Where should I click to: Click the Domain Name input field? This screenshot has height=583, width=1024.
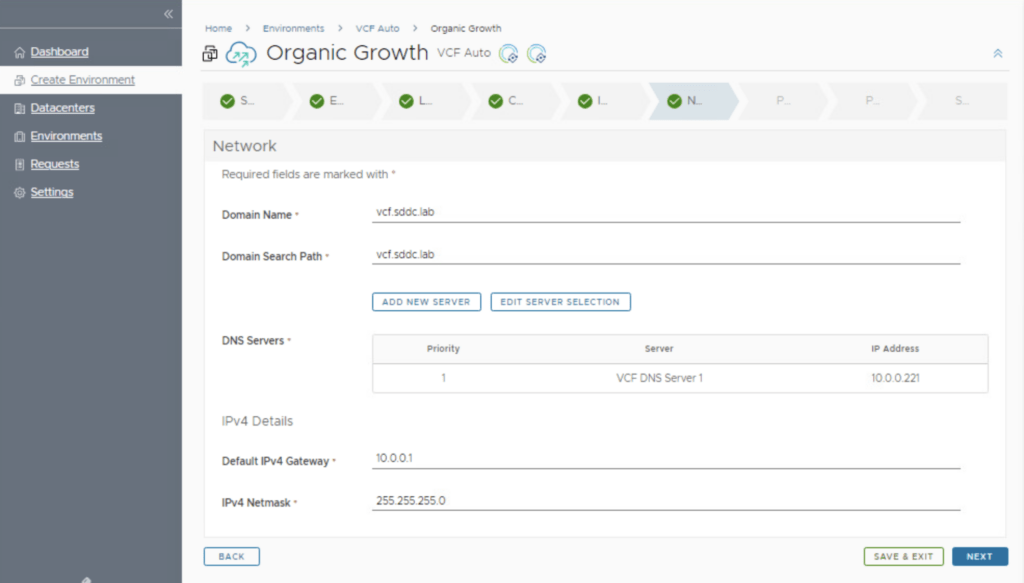point(665,214)
